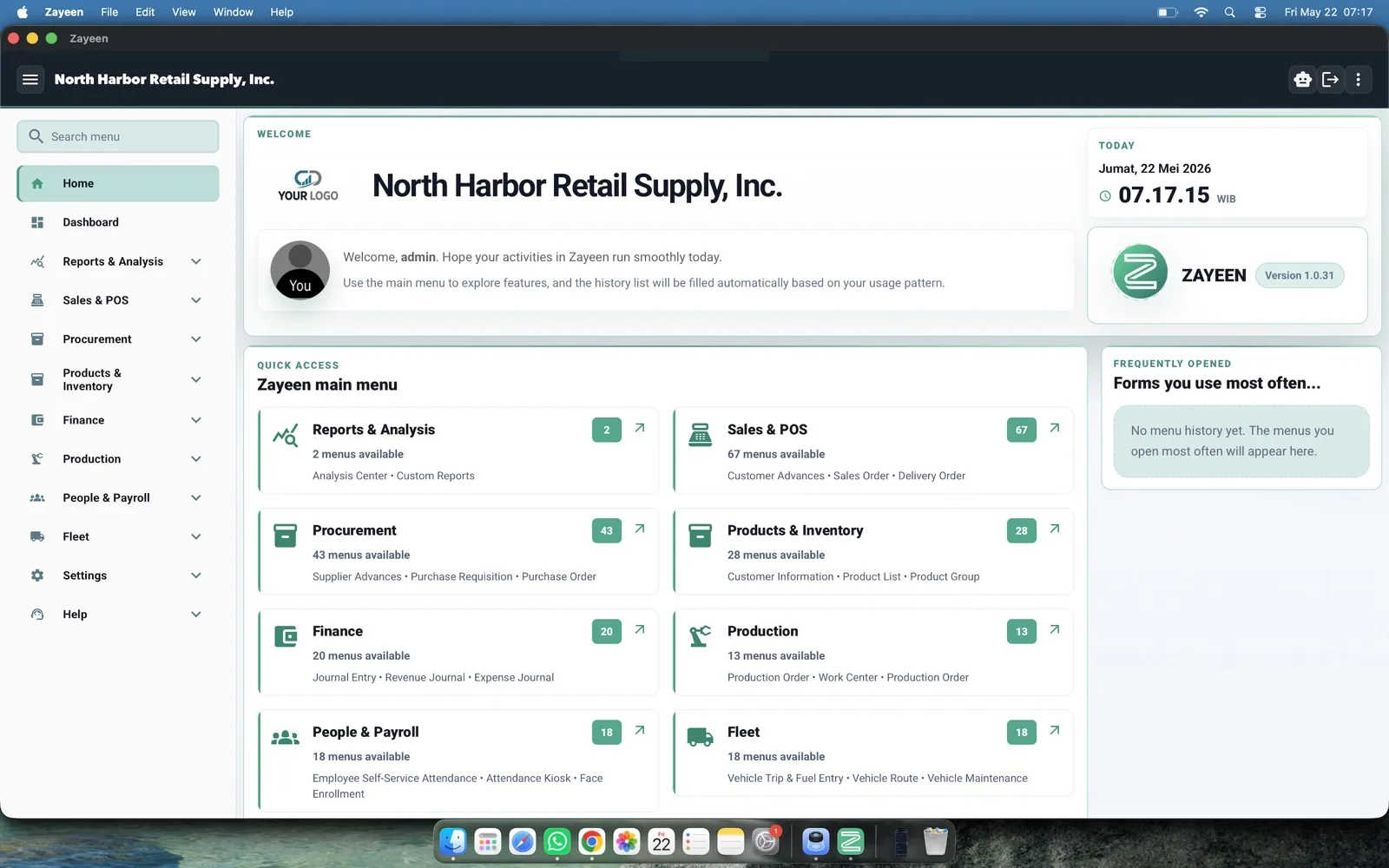Open the hamburger menu in header
The image size is (1389, 868).
coord(30,80)
